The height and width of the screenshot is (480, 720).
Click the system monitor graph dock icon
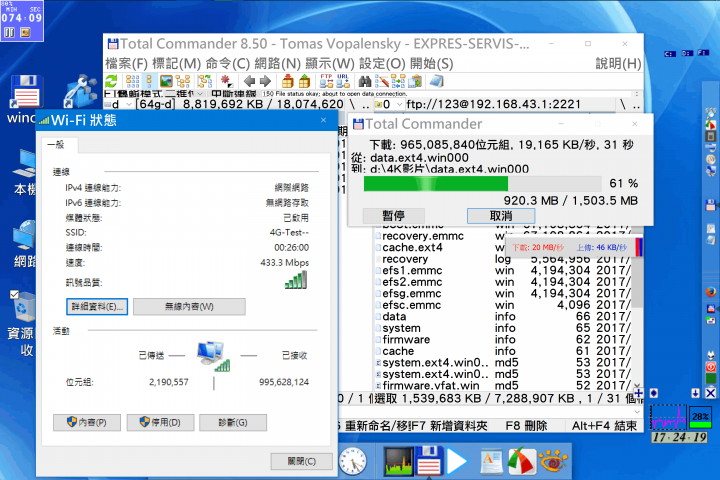398,461
